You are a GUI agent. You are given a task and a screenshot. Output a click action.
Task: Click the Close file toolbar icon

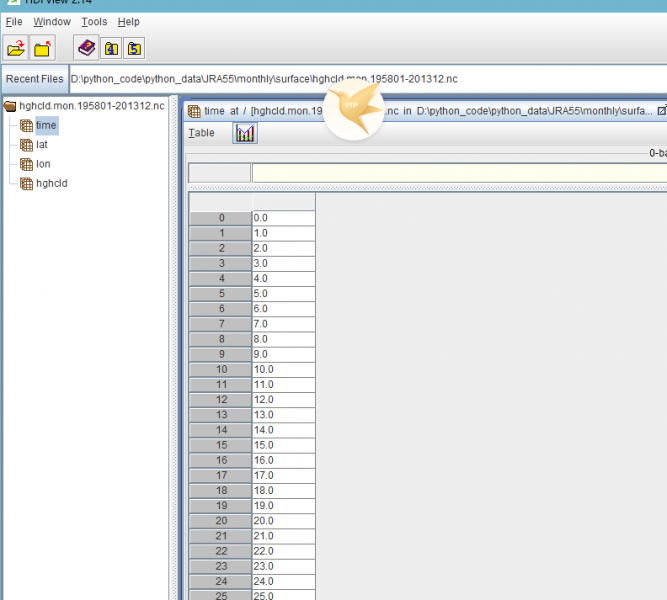coord(43,48)
